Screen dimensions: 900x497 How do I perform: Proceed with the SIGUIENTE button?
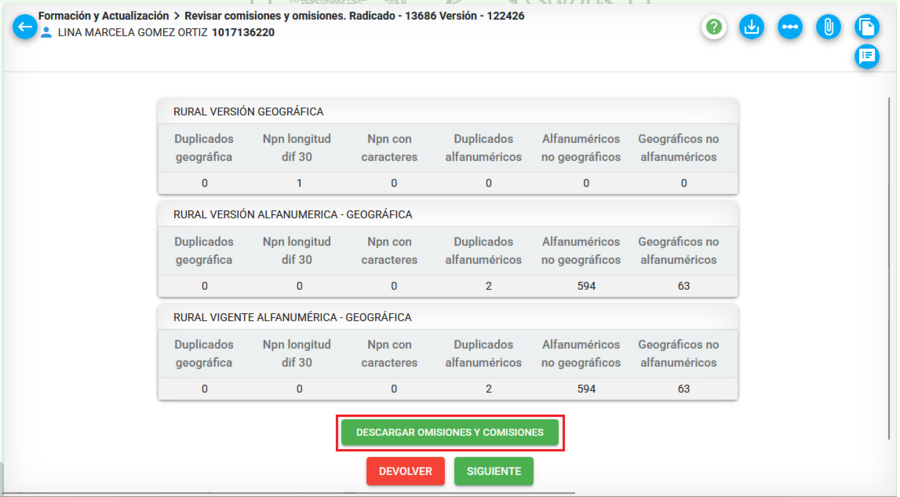(494, 471)
